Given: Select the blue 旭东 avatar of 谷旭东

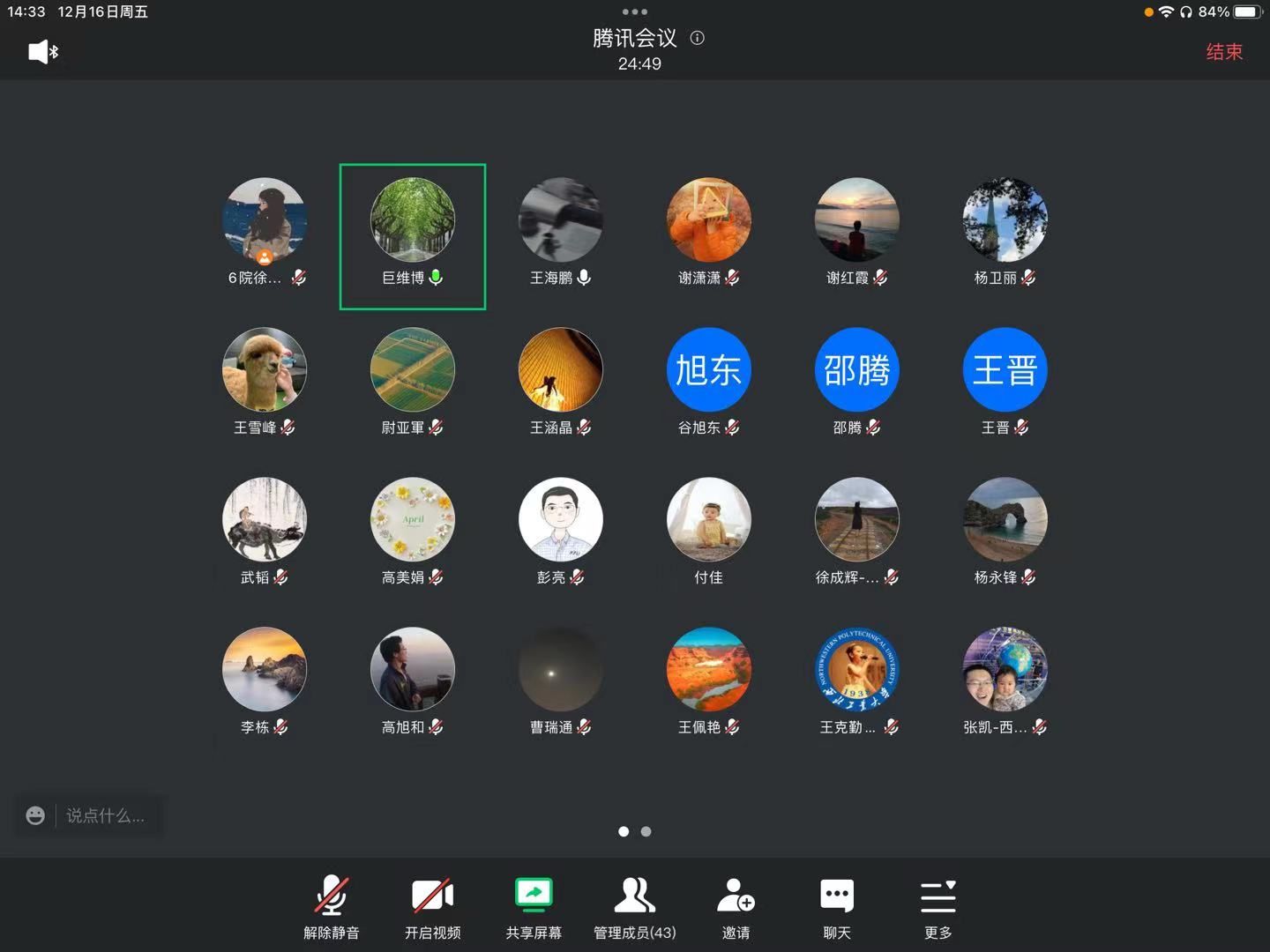Looking at the screenshot, I should [x=708, y=369].
